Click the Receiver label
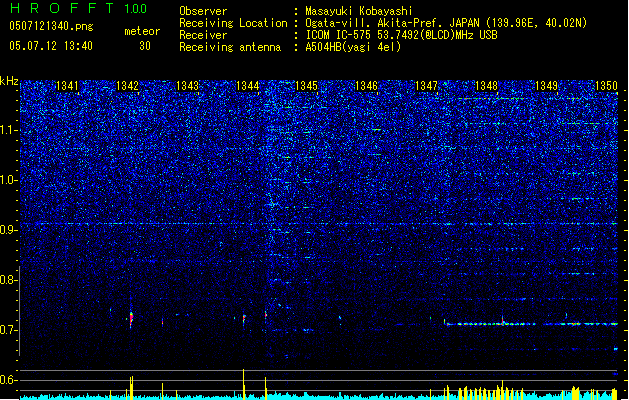The width and height of the screenshot is (629, 400). [x=203, y=35]
